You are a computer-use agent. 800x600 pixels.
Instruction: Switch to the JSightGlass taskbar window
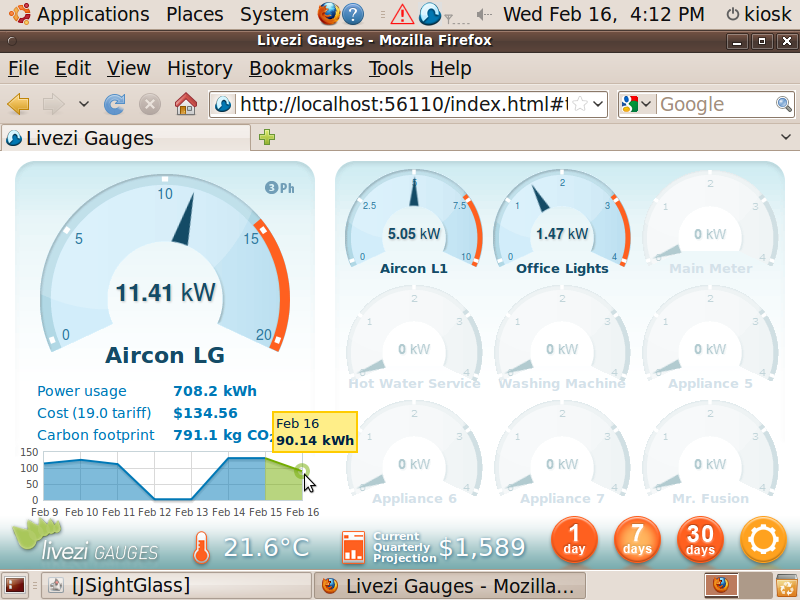pyautogui.click(x=176, y=585)
